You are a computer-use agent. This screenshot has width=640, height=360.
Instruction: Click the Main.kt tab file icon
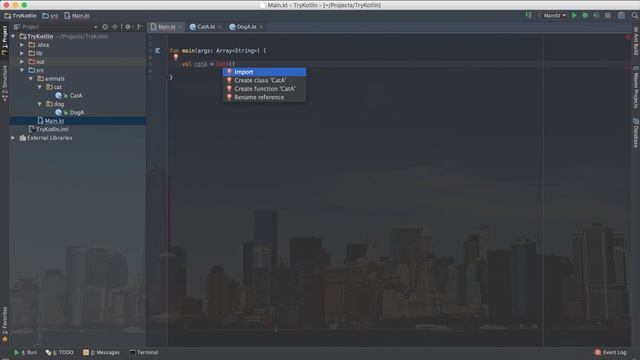point(153,27)
